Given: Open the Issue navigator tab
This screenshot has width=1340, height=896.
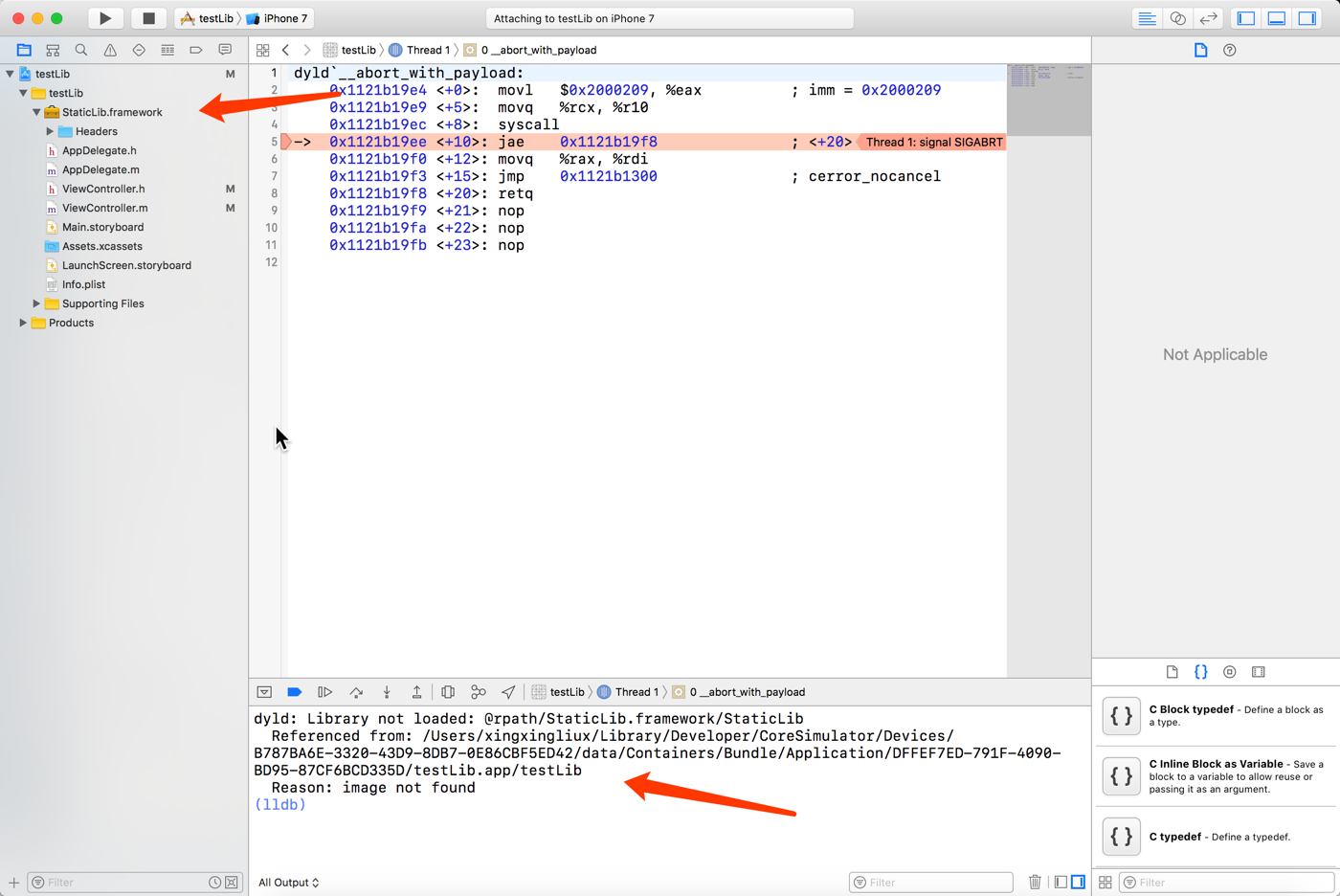Looking at the screenshot, I should click(x=110, y=50).
